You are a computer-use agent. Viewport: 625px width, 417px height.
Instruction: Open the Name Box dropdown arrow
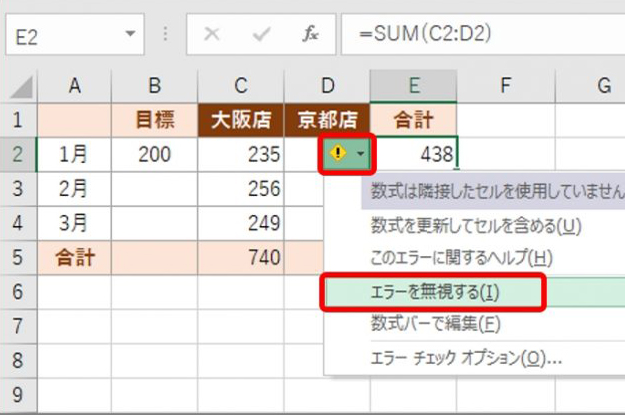130,34
